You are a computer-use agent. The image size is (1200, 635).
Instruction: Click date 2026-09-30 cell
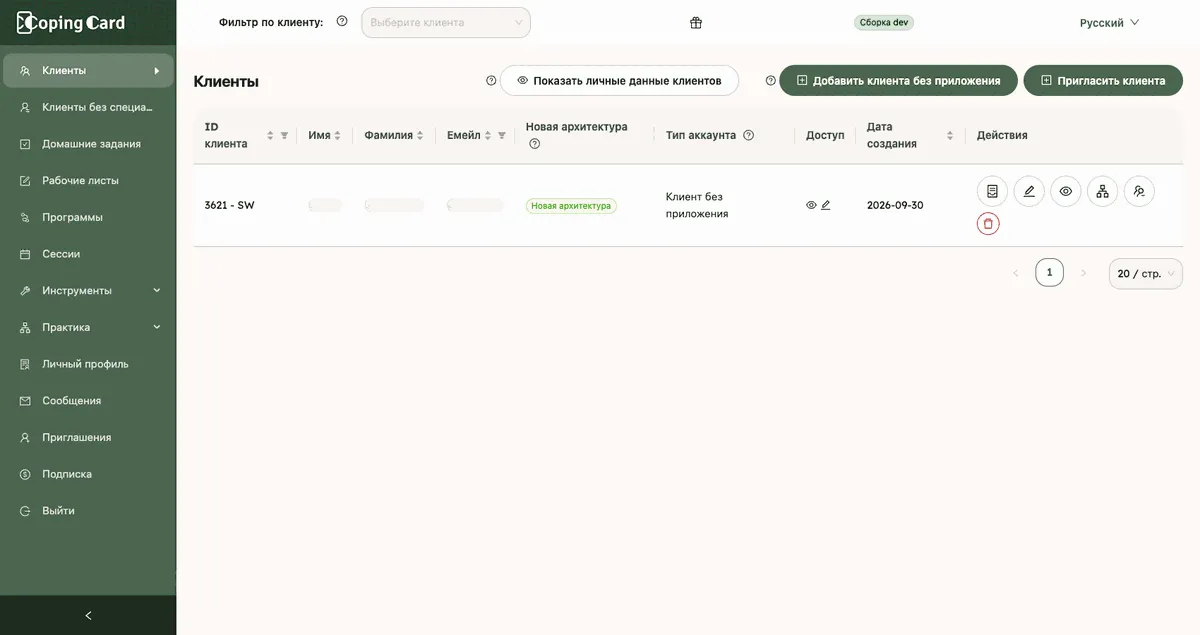click(895, 205)
